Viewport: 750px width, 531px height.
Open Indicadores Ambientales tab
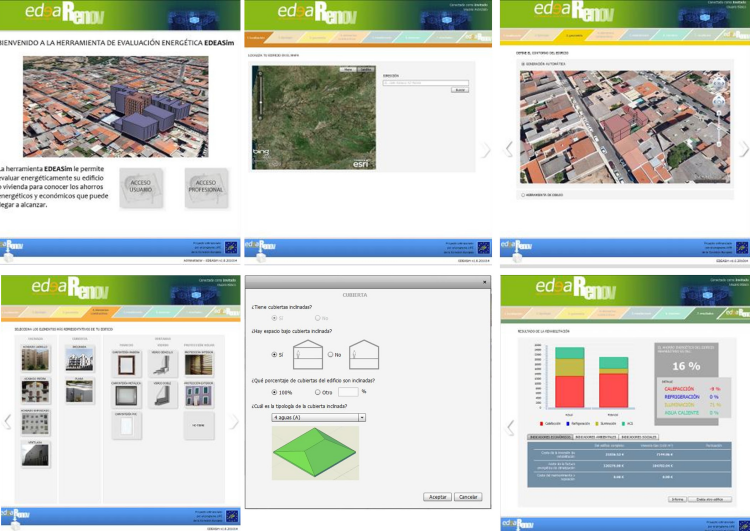coord(596,437)
